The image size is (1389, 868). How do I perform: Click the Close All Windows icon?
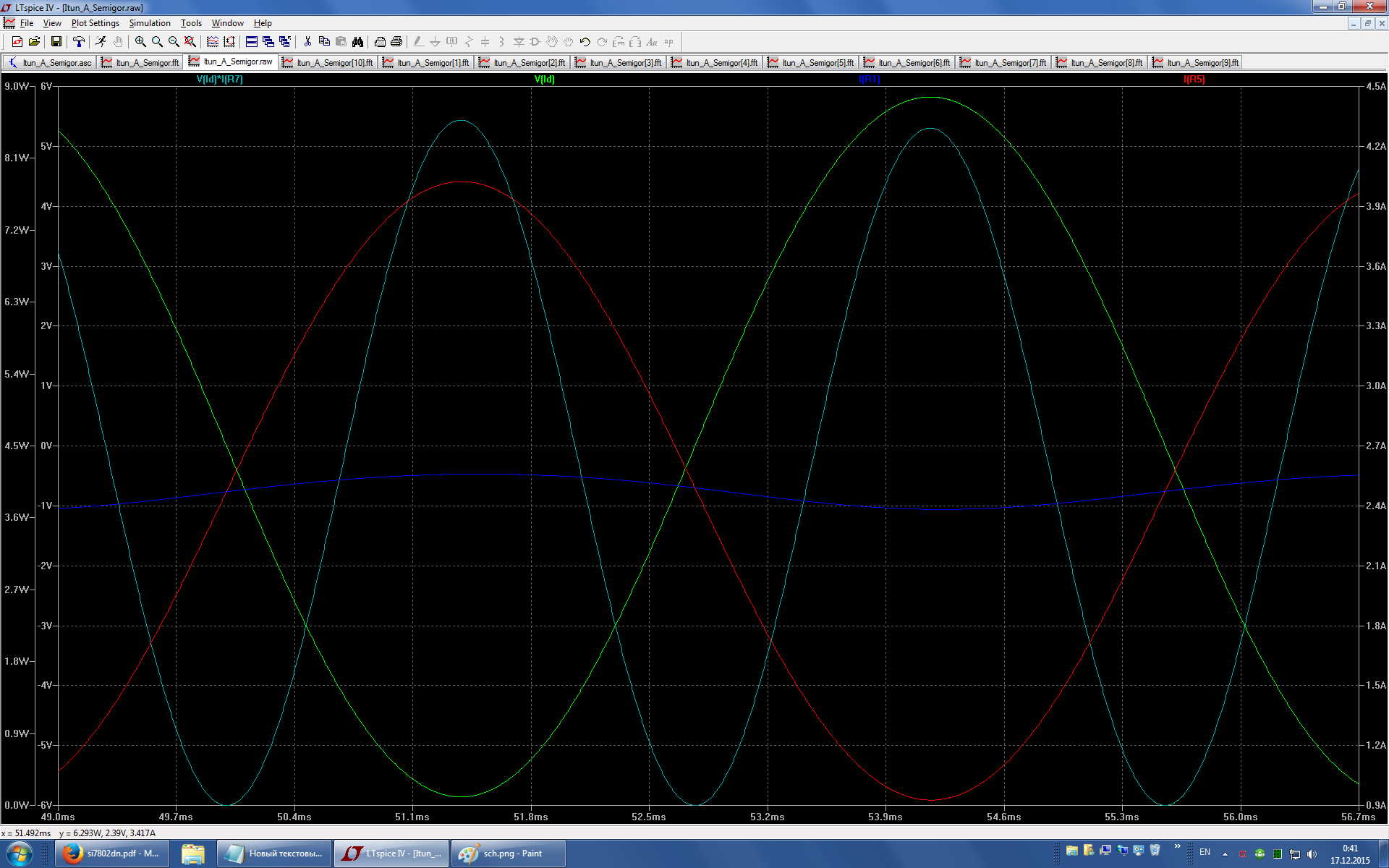pos(285,42)
